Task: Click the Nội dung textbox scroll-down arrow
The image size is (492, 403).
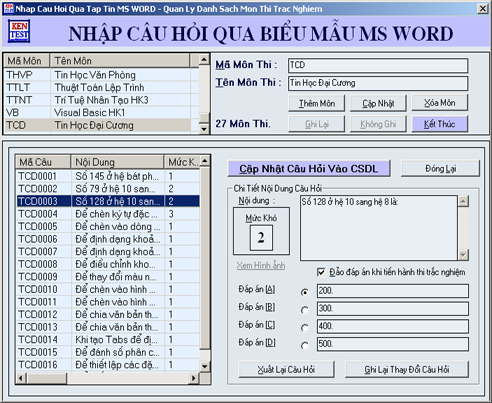Action: (x=463, y=255)
